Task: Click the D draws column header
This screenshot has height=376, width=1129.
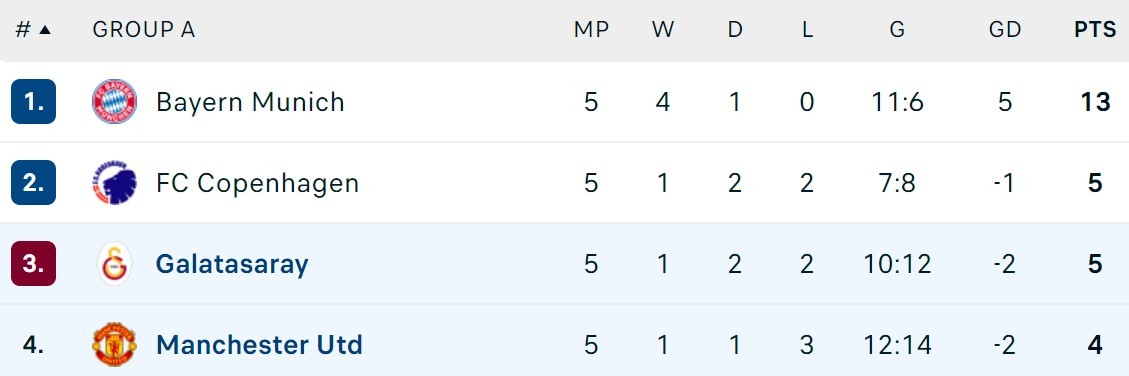Action: [x=734, y=30]
